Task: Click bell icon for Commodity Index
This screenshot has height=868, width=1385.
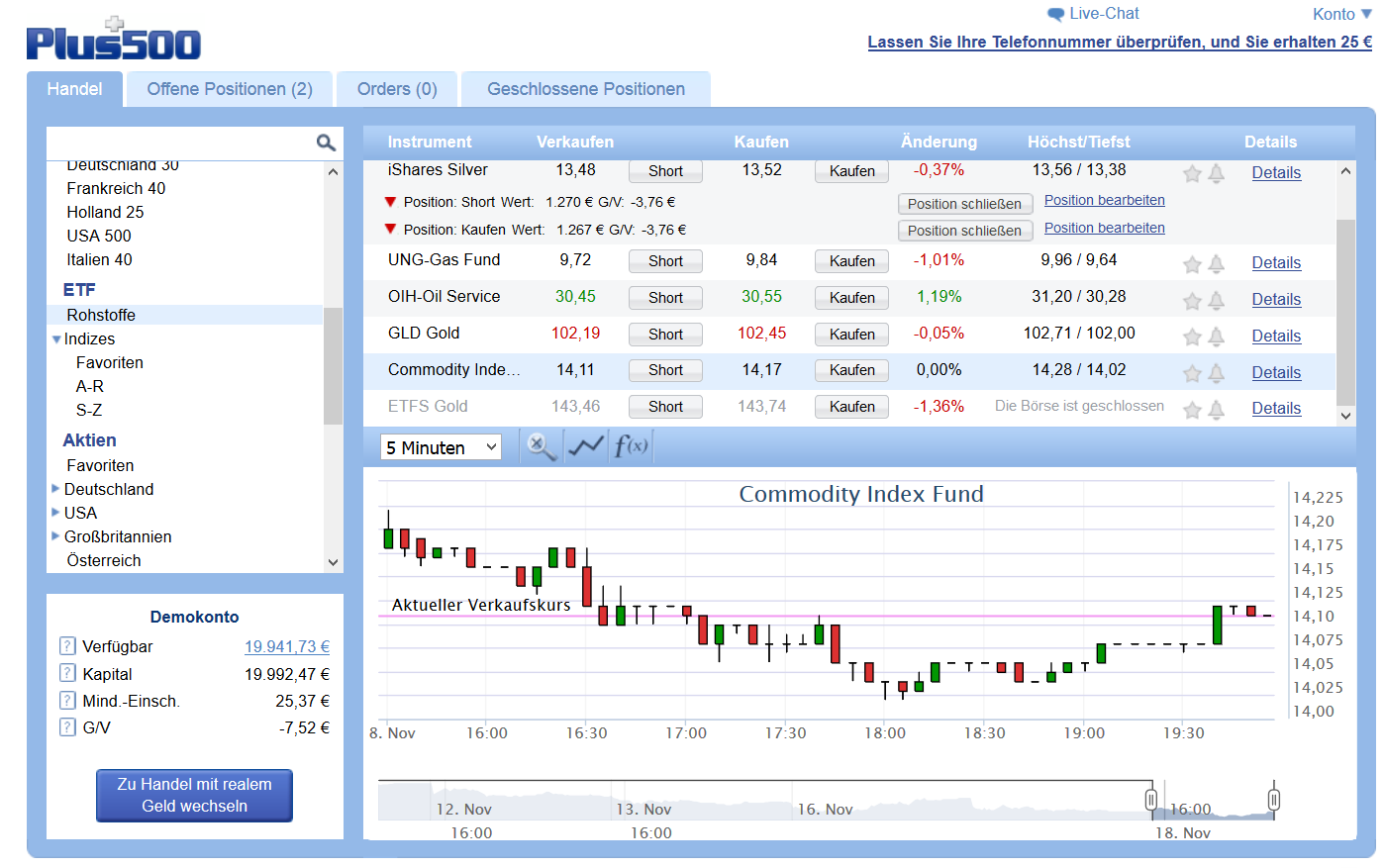Action: coord(1217,374)
